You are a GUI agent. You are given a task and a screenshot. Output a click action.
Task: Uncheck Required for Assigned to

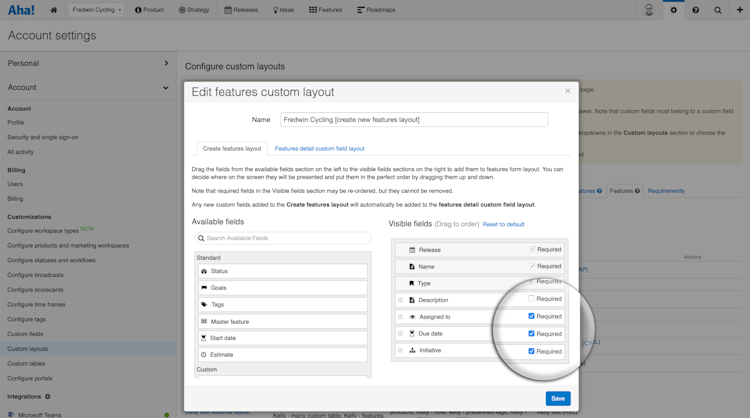tap(531, 316)
